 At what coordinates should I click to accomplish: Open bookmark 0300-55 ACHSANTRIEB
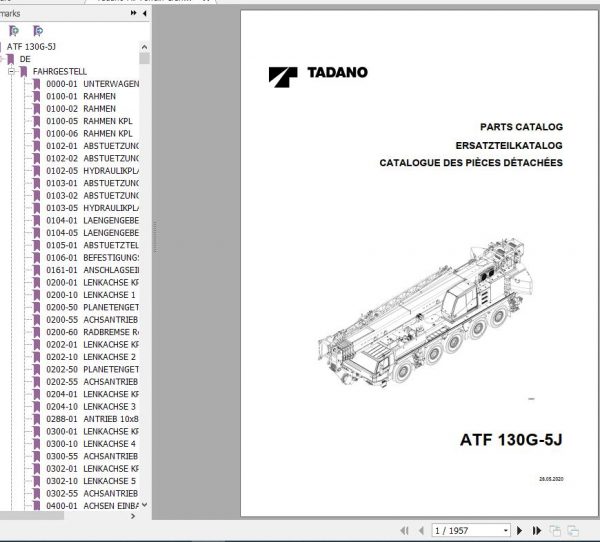click(92, 456)
